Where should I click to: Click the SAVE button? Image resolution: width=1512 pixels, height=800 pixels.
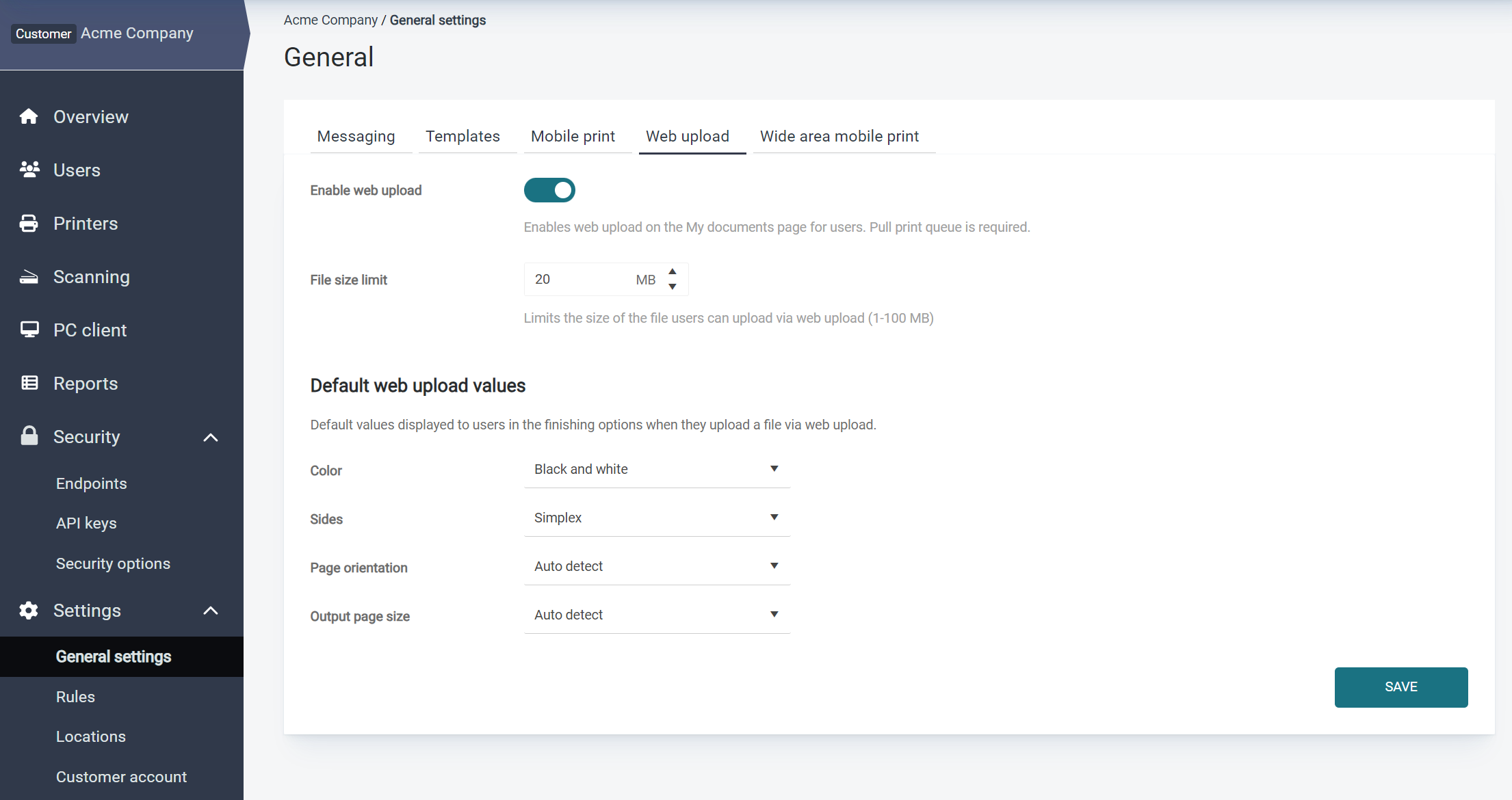point(1400,687)
